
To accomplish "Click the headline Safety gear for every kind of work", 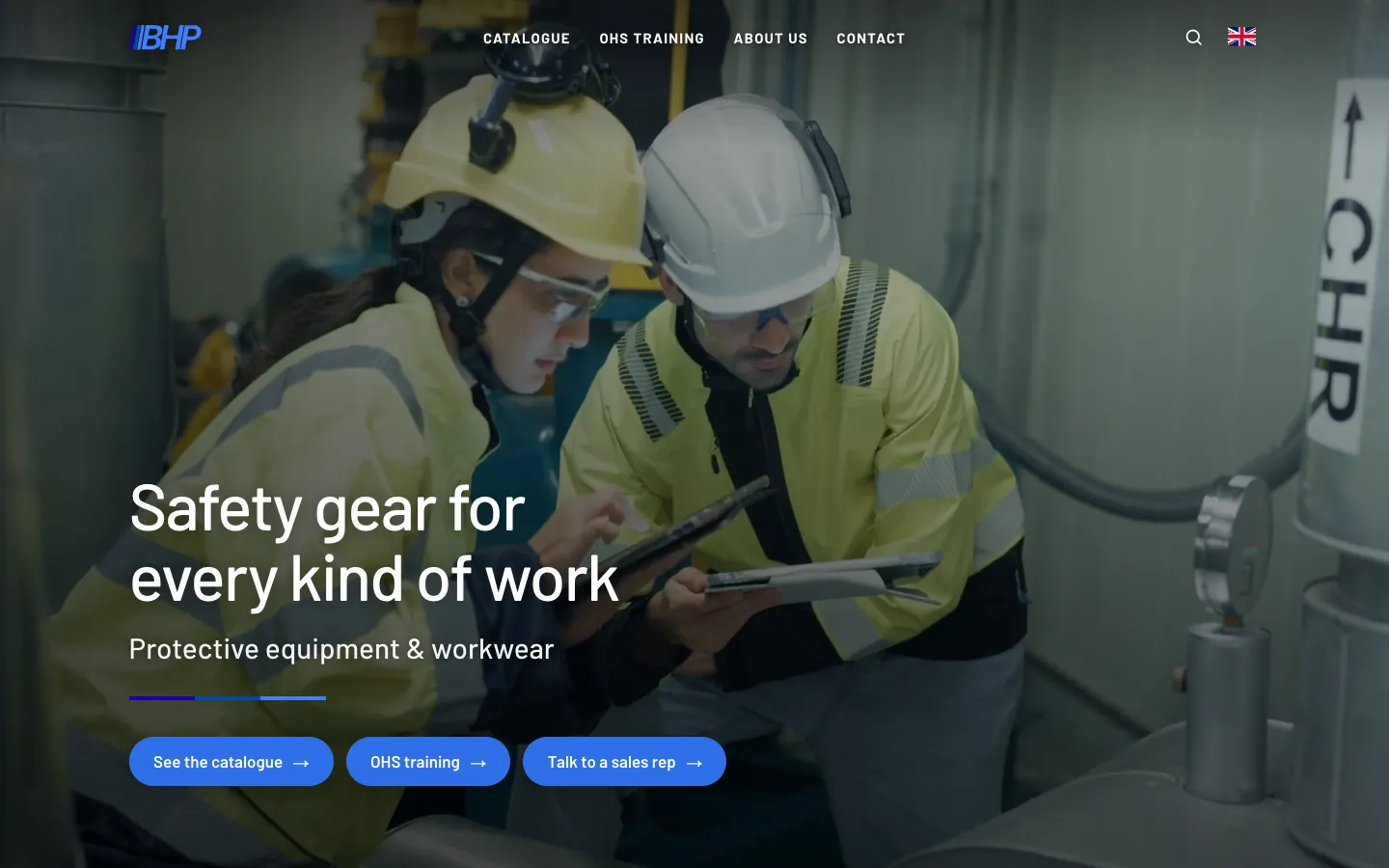I will [x=374, y=544].
